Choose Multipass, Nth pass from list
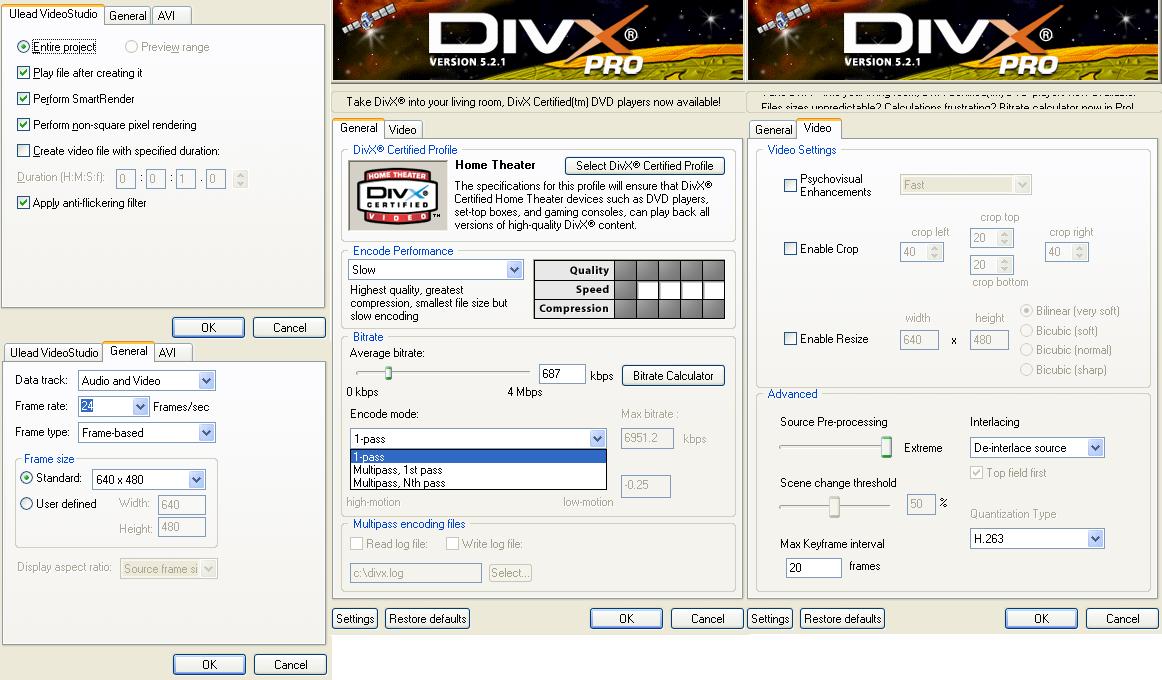 click(478, 483)
